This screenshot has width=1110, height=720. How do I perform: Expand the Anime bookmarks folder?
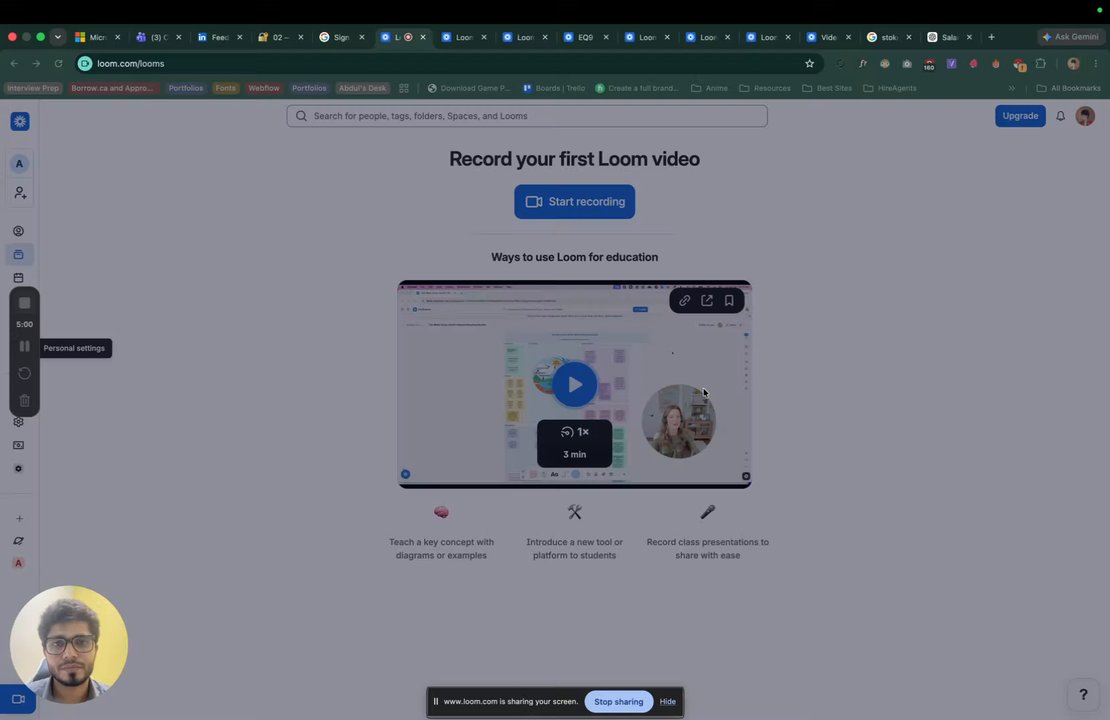pos(709,88)
